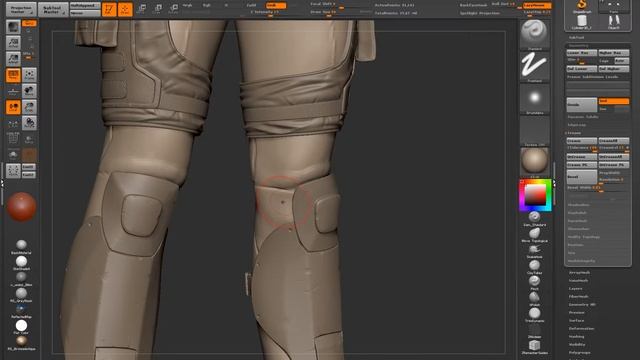Activate the Move transform mode icon

(x=141, y=9)
